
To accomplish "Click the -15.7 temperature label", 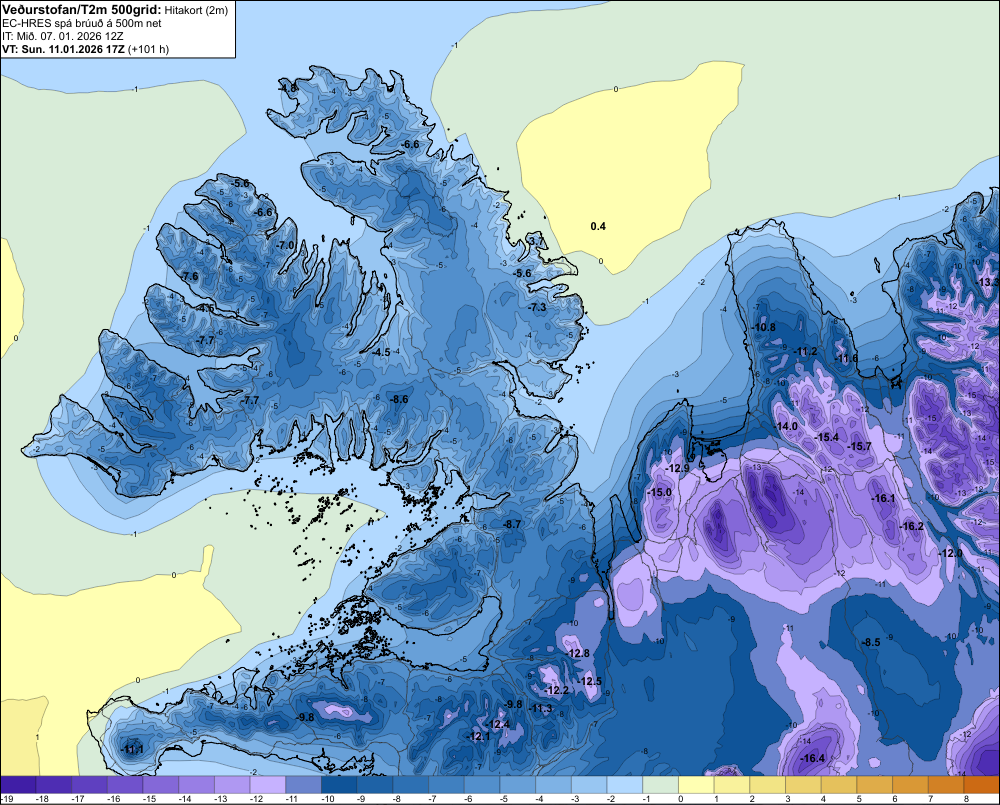I will coord(859,446).
